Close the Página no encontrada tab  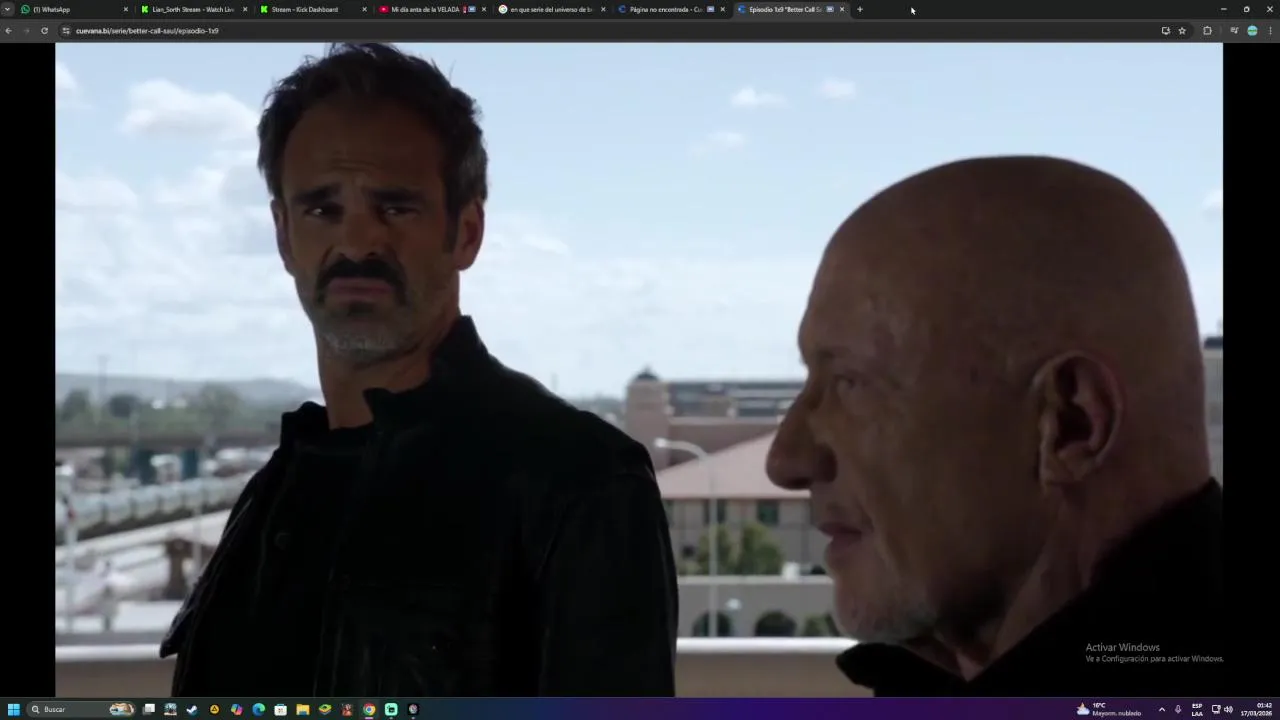pyautogui.click(x=722, y=9)
